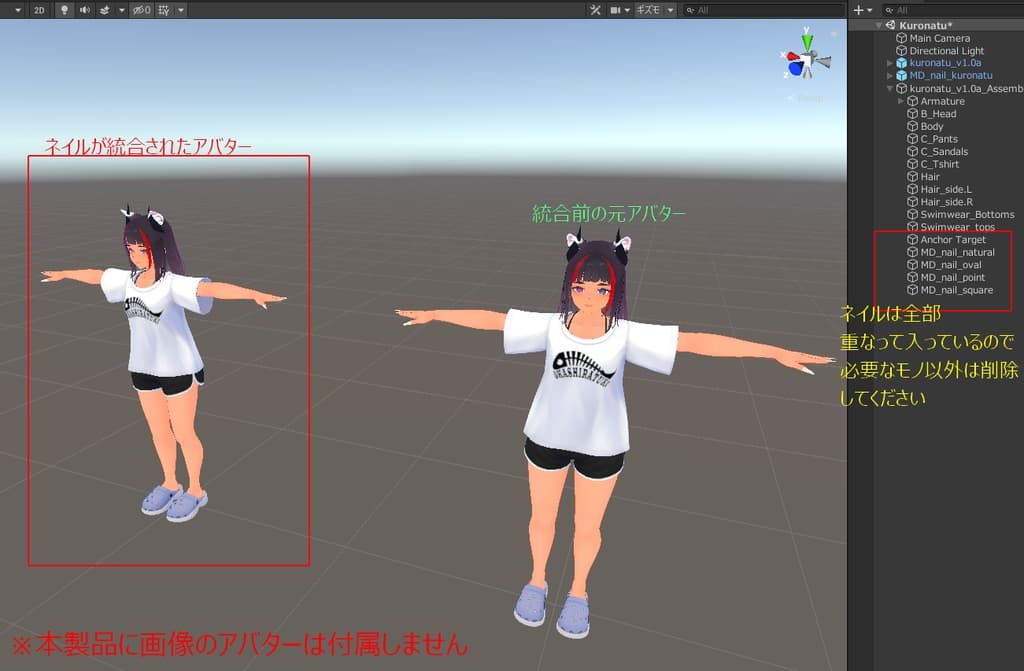This screenshot has width=1024, height=671.
Task: Click the cube icon of C_Sandals
Action: (x=912, y=152)
